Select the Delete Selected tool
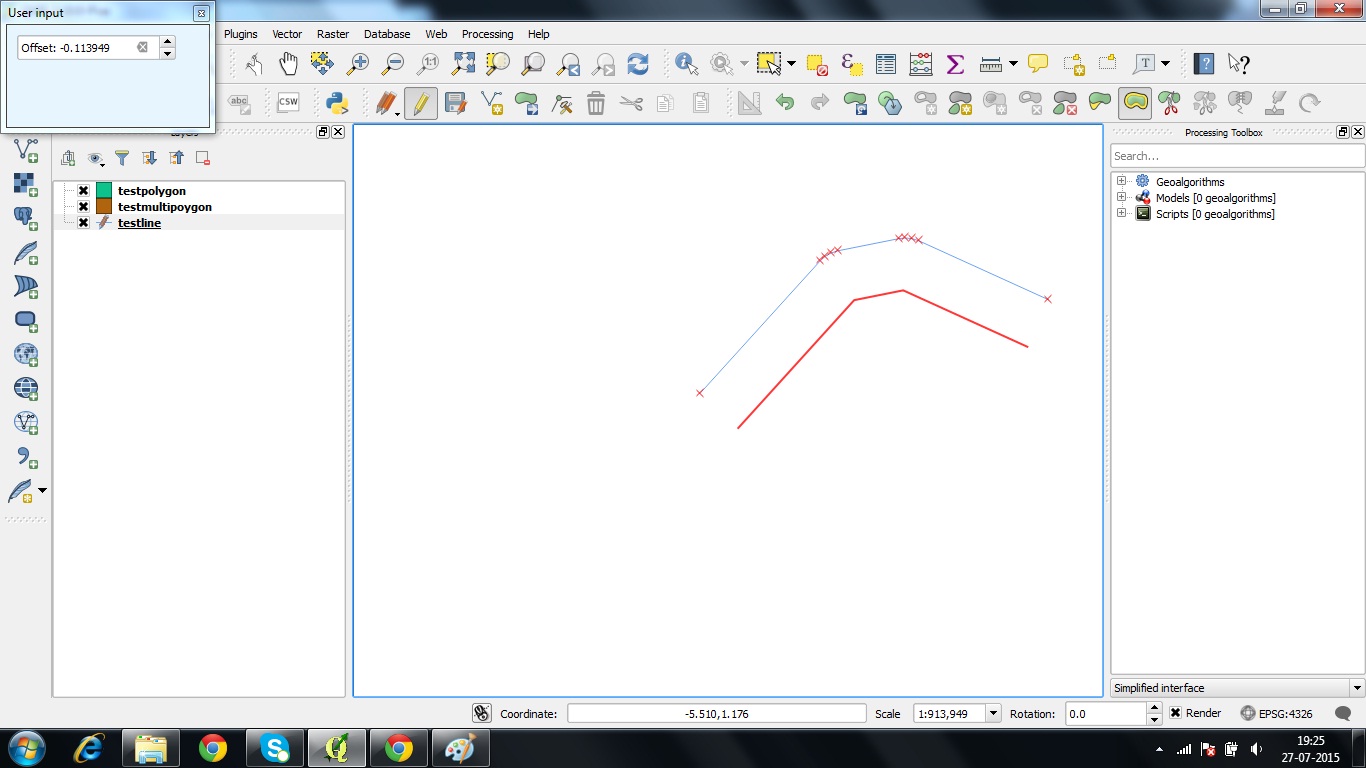Image resolution: width=1366 pixels, height=768 pixels. pos(596,102)
